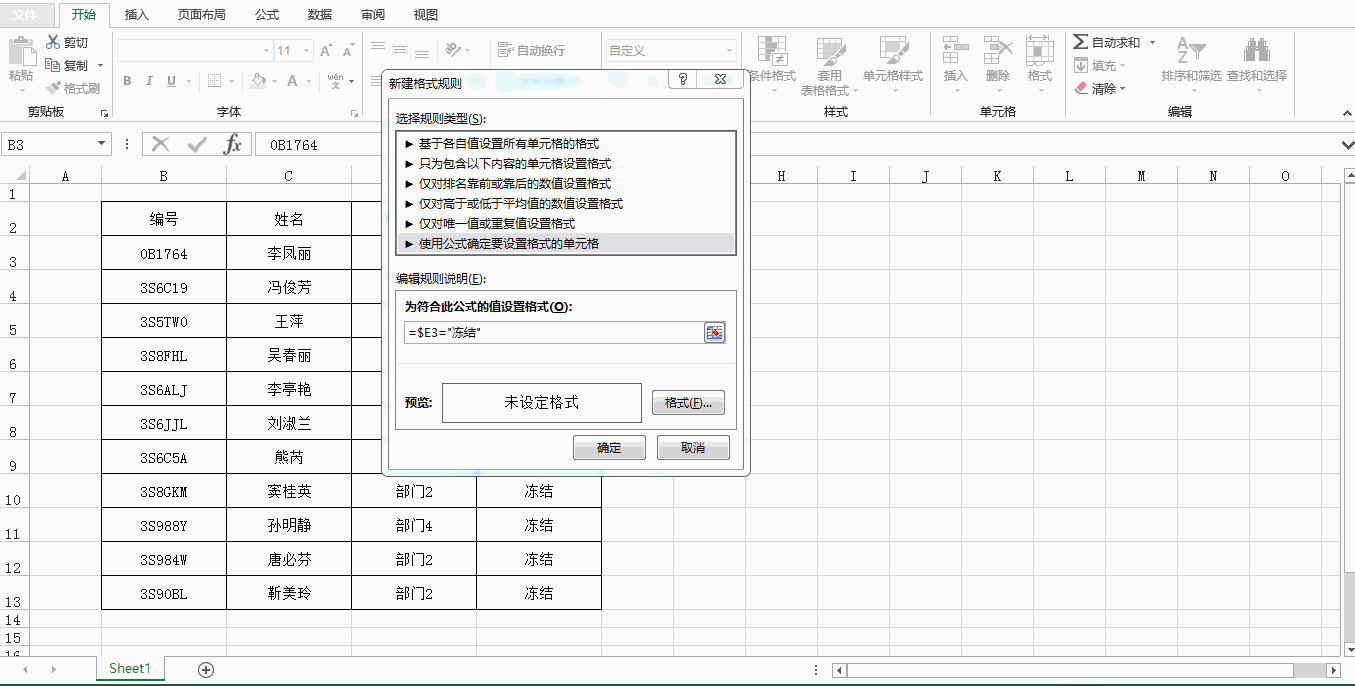Toggle Italic formatting

pyautogui.click(x=150, y=81)
